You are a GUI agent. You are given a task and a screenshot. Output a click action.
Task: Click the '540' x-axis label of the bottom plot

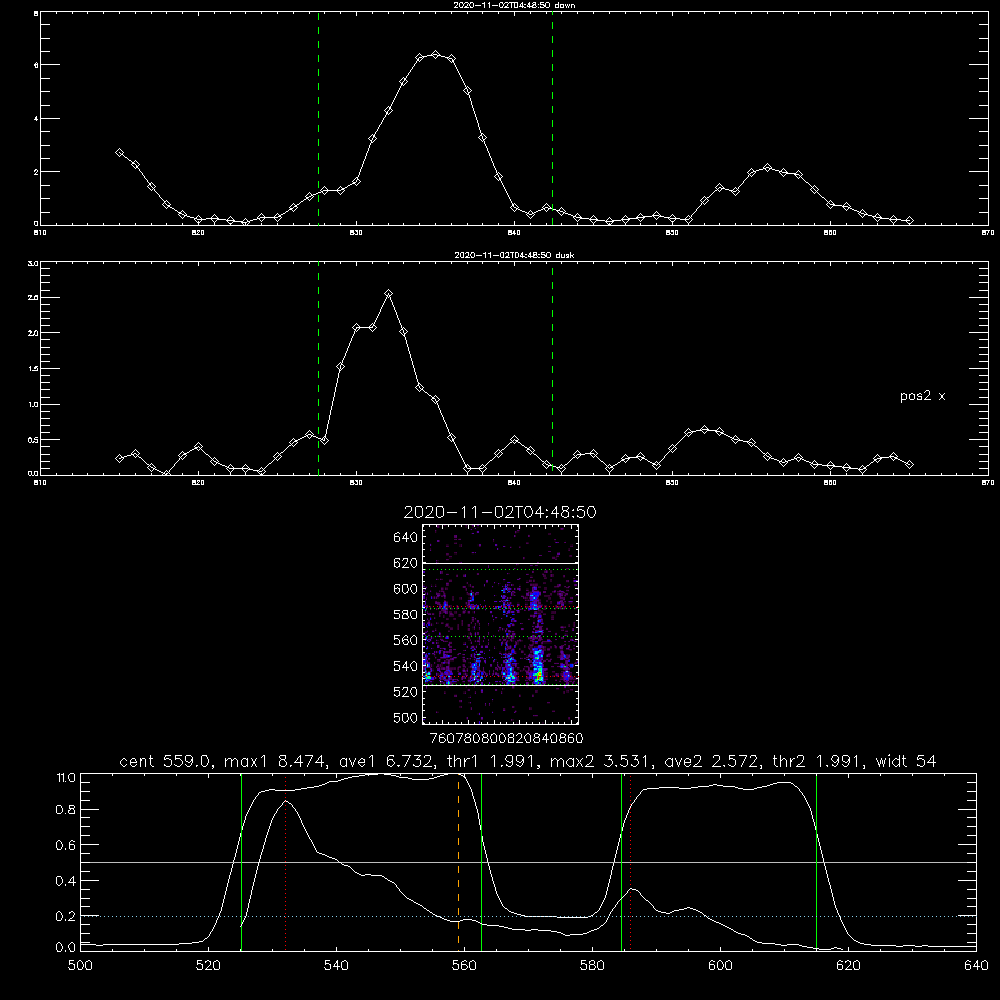click(x=336, y=966)
